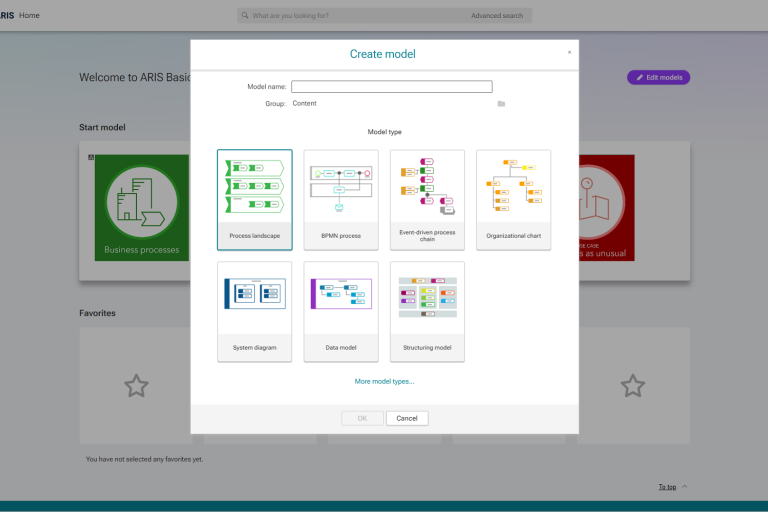Select the Structuring model type
Screen dimensions: 768x512
point(427,312)
